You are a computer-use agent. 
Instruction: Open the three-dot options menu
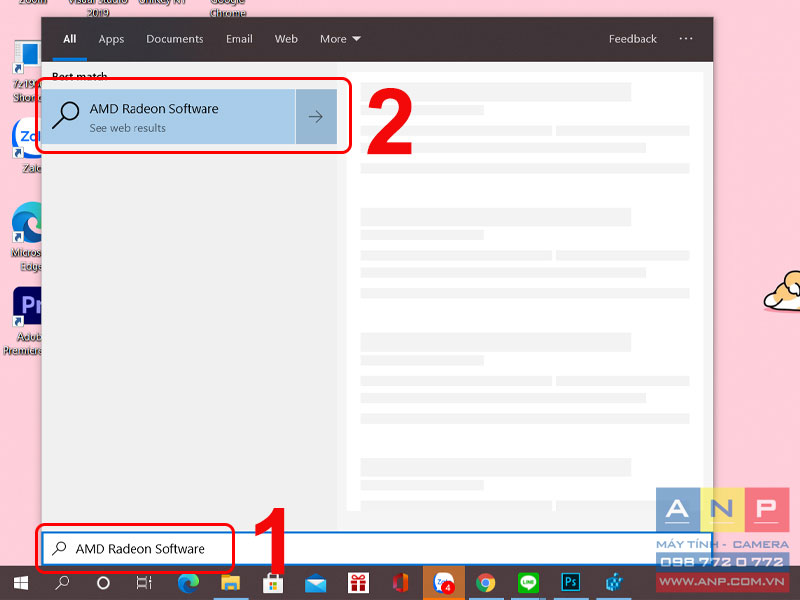coord(686,39)
